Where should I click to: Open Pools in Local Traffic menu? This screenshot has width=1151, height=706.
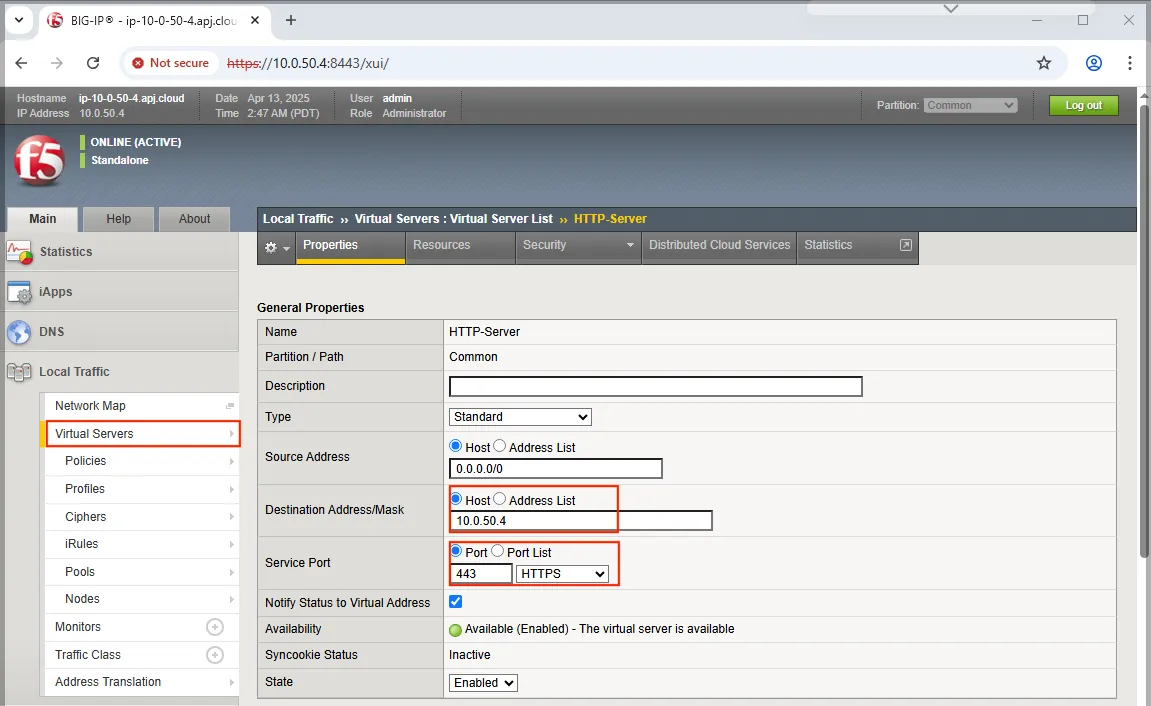[x=80, y=572]
